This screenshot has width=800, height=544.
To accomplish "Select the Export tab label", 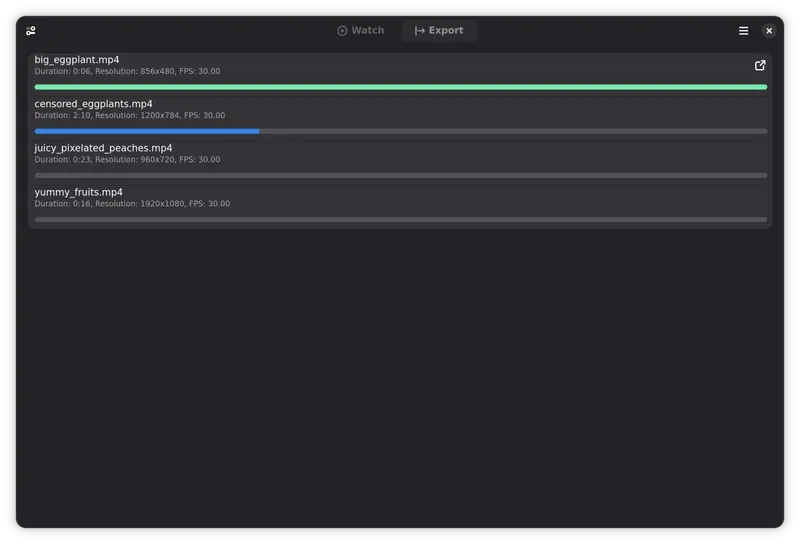I will pyautogui.click(x=446, y=31).
